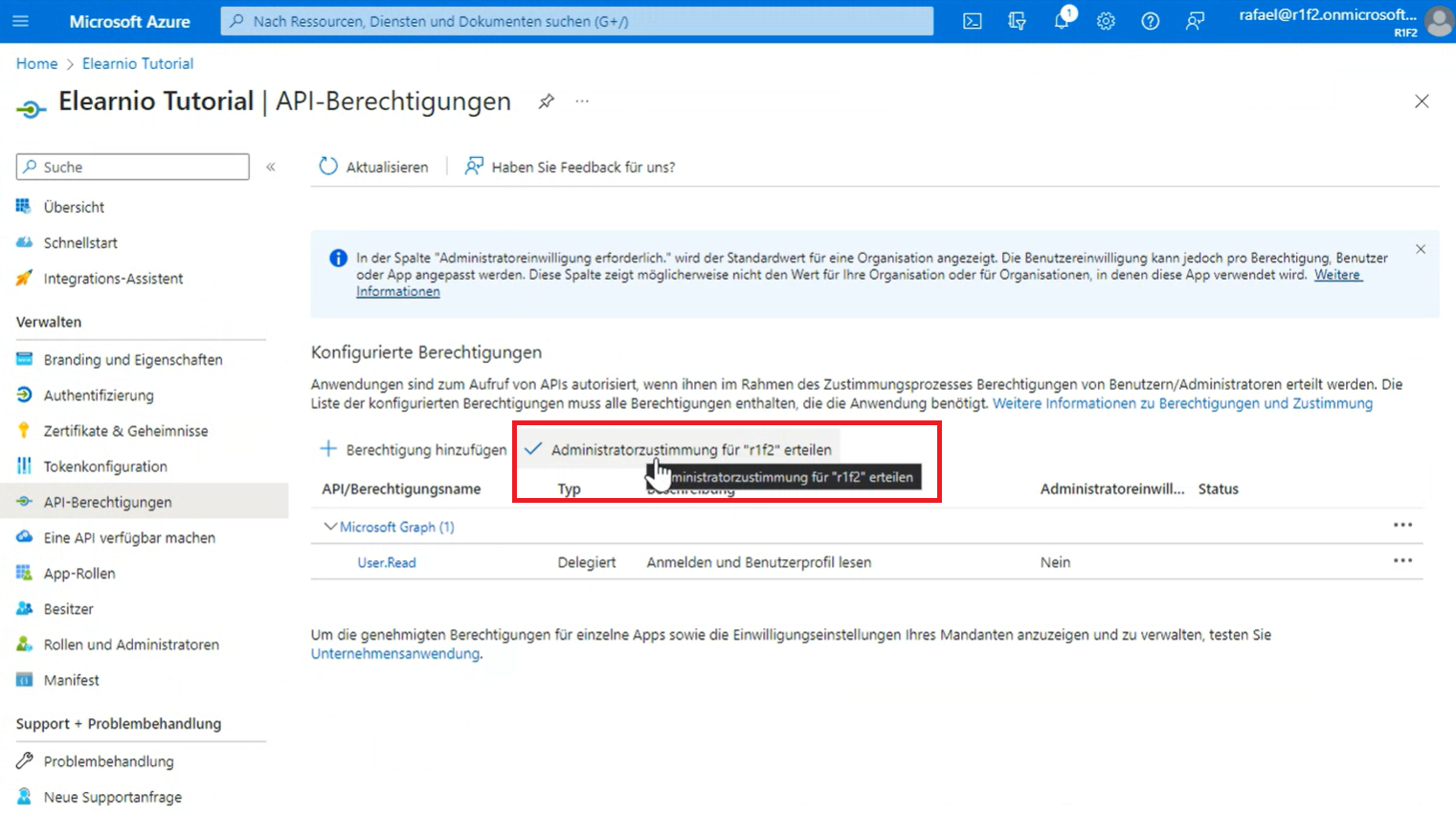Open Tokenkonfiguration

105,466
